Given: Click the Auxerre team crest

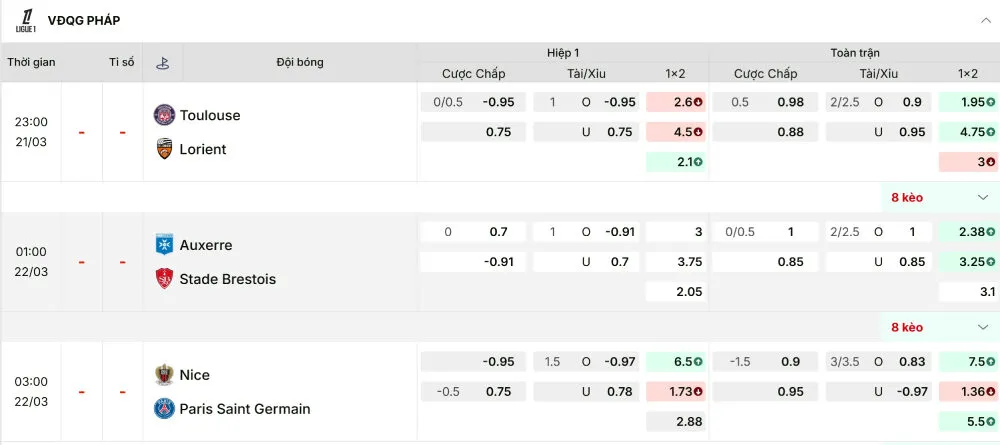Looking at the screenshot, I should point(163,245).
